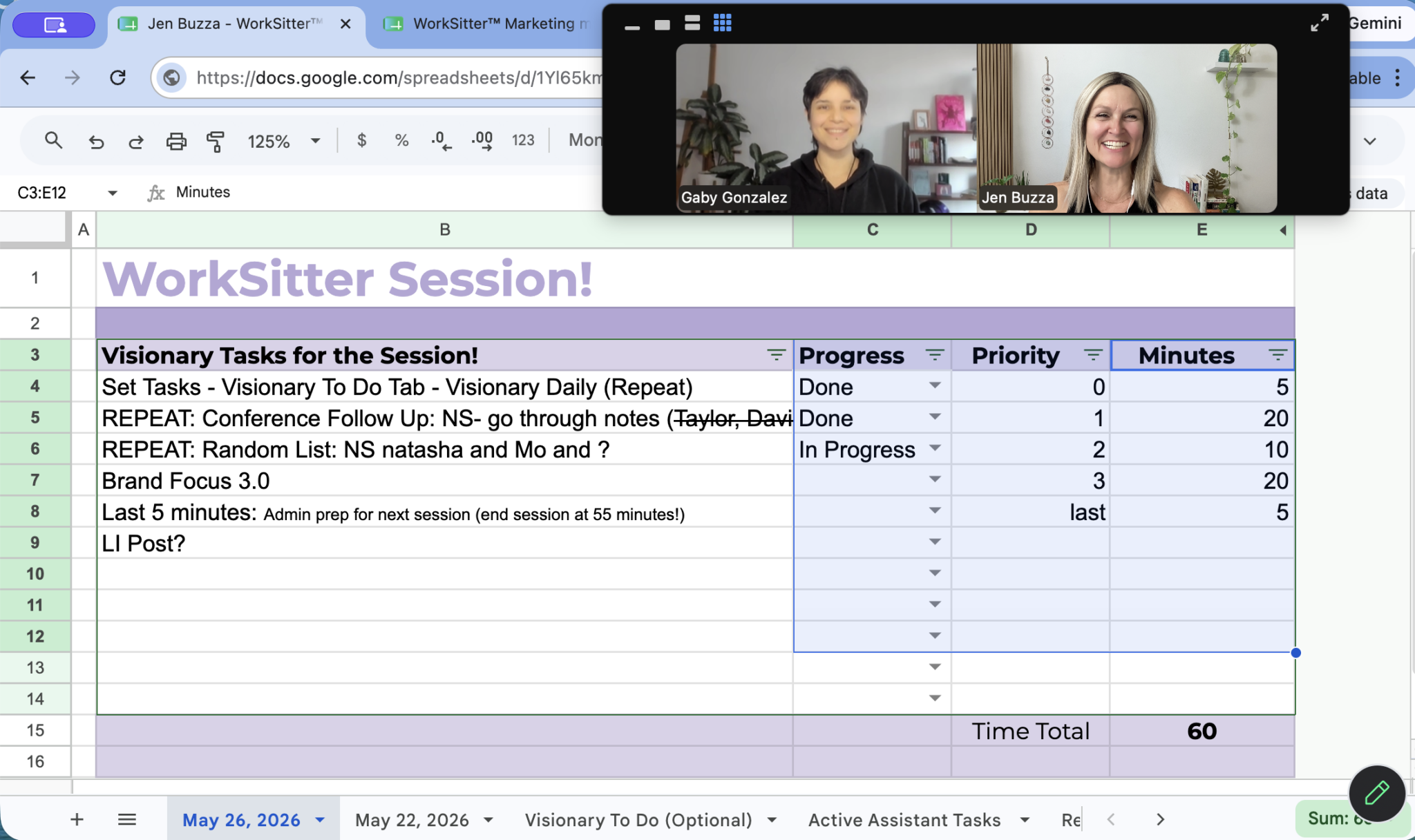Select Jen Buzza - WorkSitter browser tab
The image size is (1415, 840).
[235, 24]
